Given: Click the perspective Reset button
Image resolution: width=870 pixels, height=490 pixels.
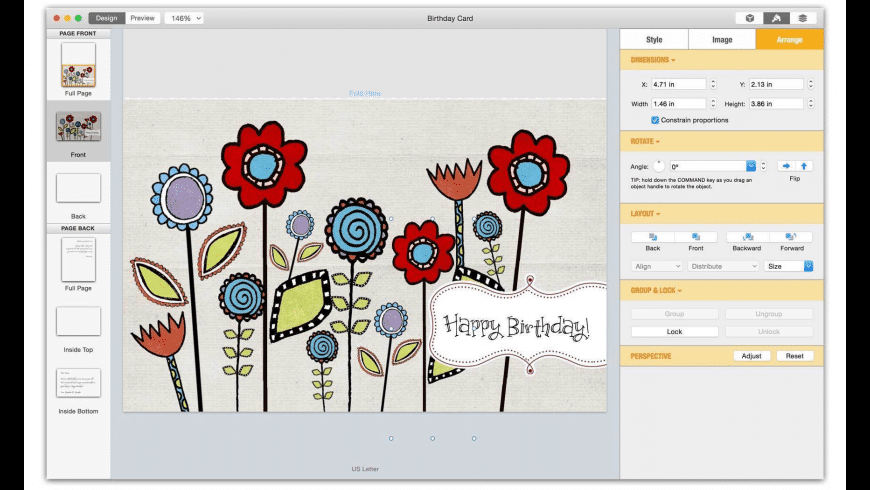Looking at the screenshot, I should (795, 356).
